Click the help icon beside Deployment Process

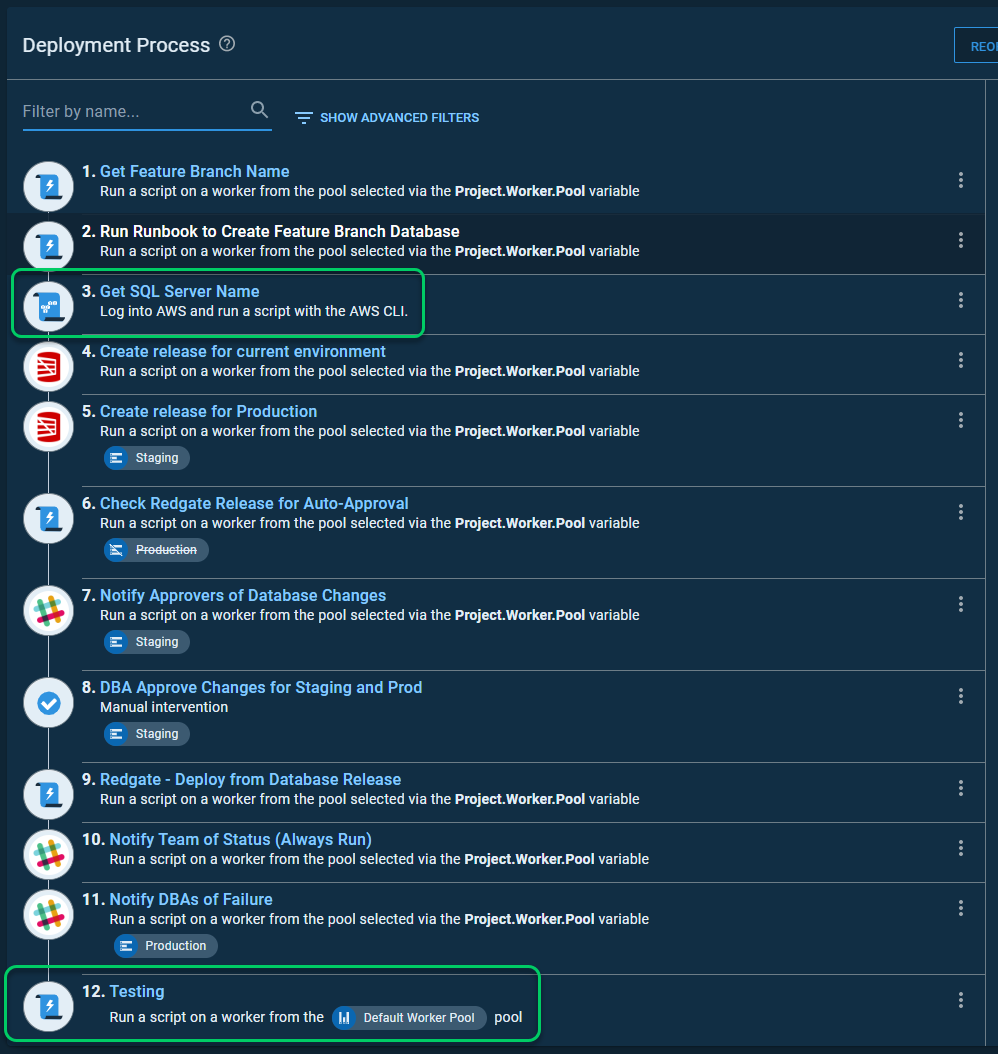[x=227, y=44]
